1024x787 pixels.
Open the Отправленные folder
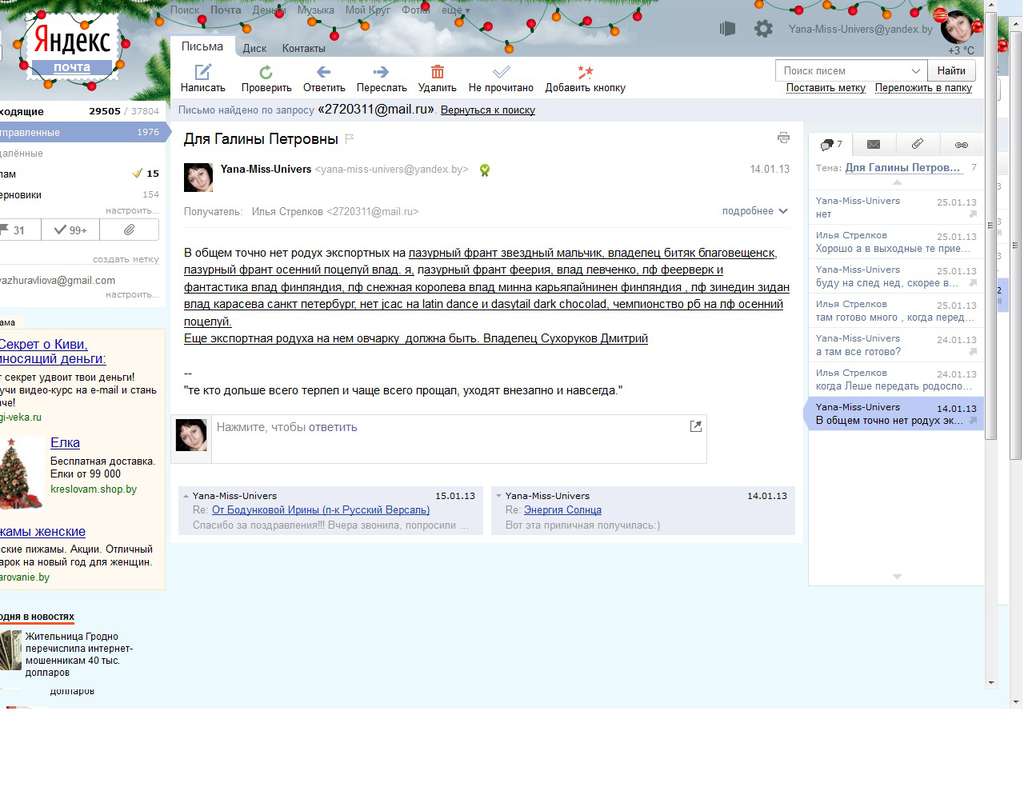(81, 132)
